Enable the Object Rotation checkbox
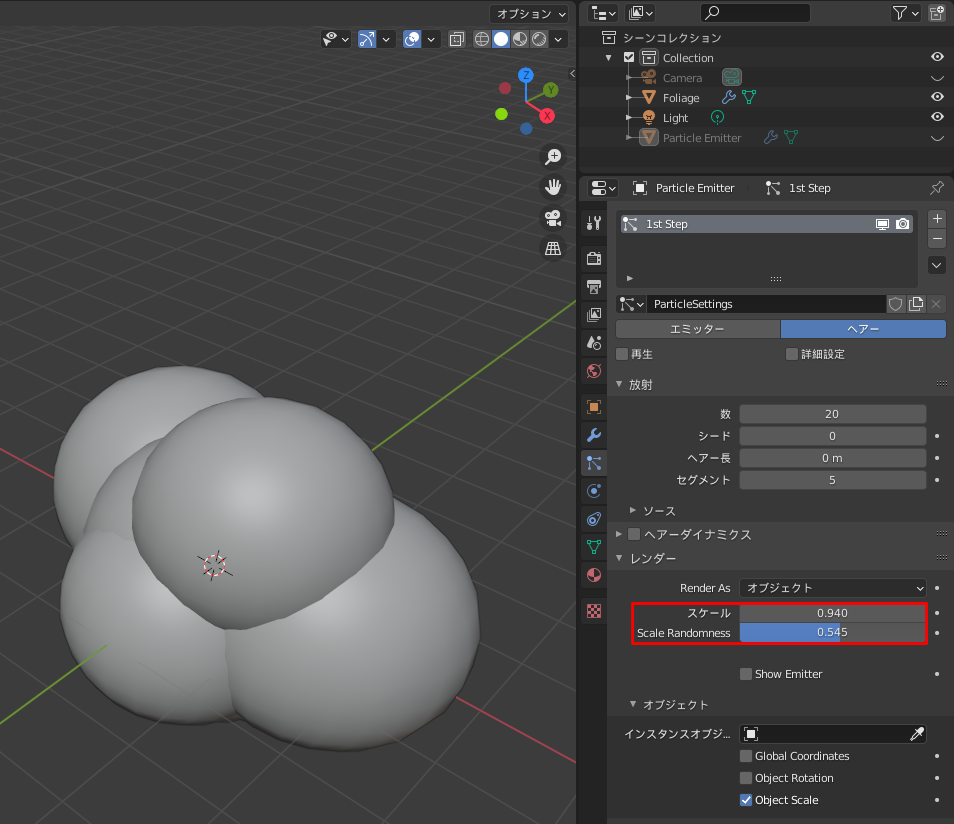 pyautogui.click(x=744, y=778)
